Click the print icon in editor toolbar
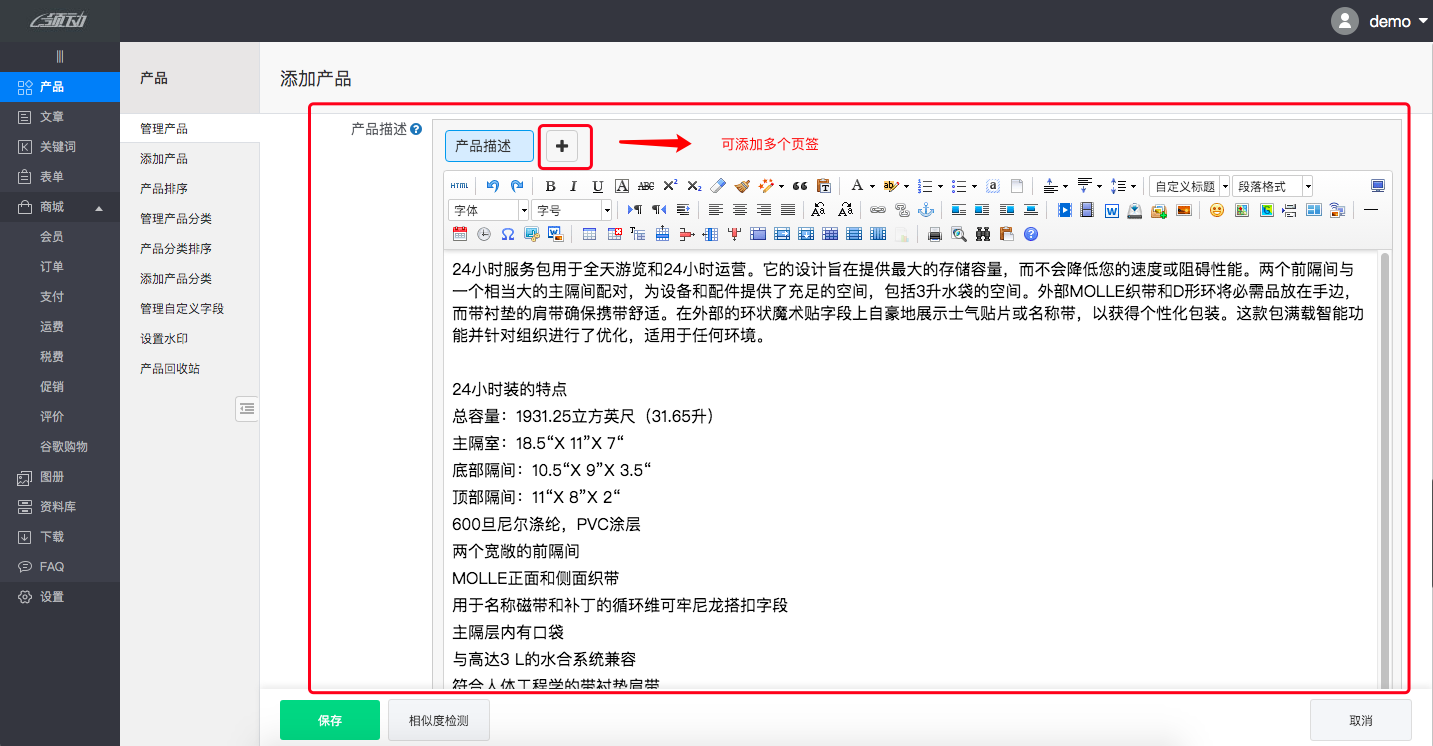The image size is (1433, 746). point(935,234)
